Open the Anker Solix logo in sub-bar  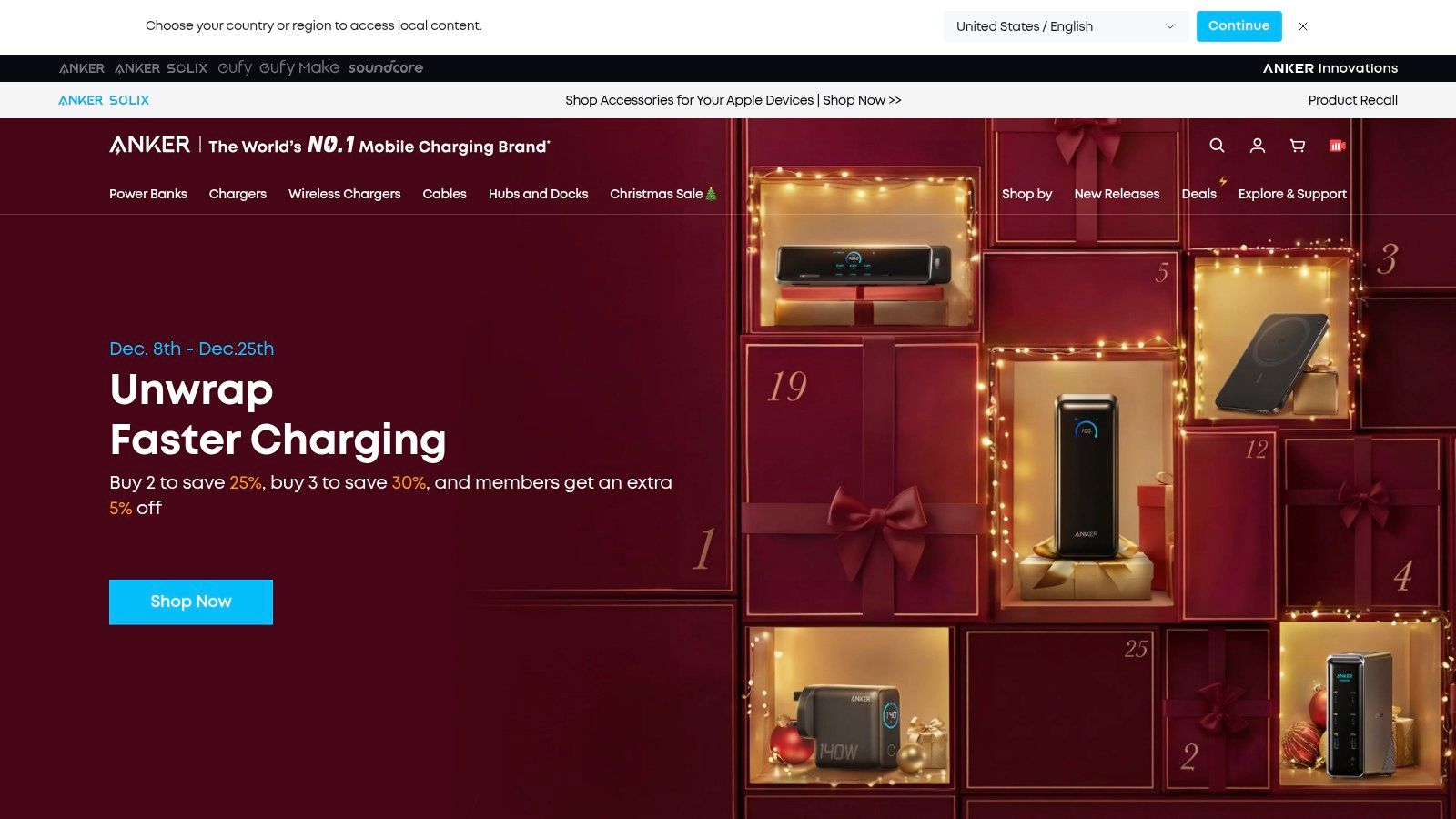(104, 100)
